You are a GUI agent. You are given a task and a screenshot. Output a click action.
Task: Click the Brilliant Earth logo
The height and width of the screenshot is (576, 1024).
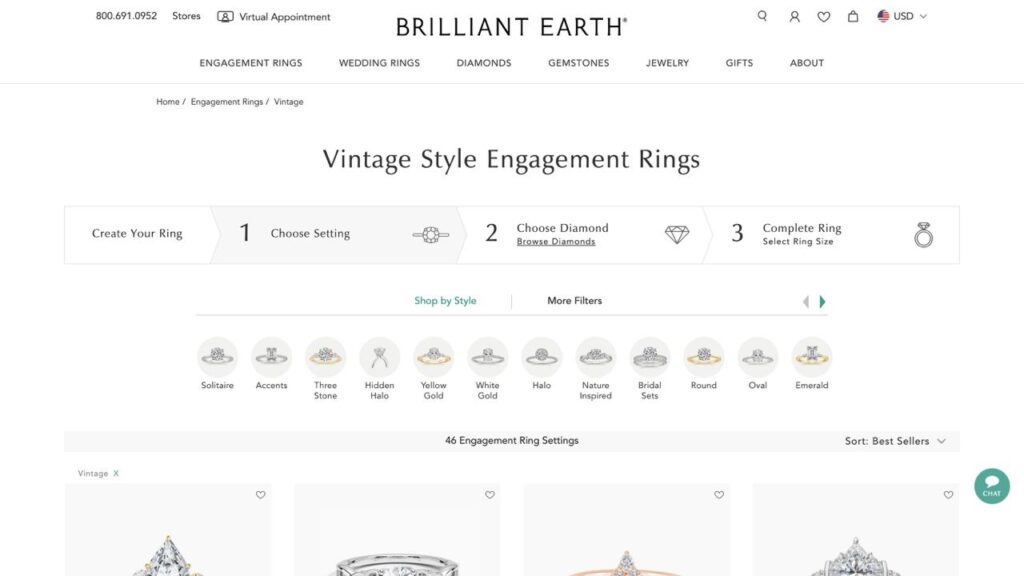(x=511, y=27)
